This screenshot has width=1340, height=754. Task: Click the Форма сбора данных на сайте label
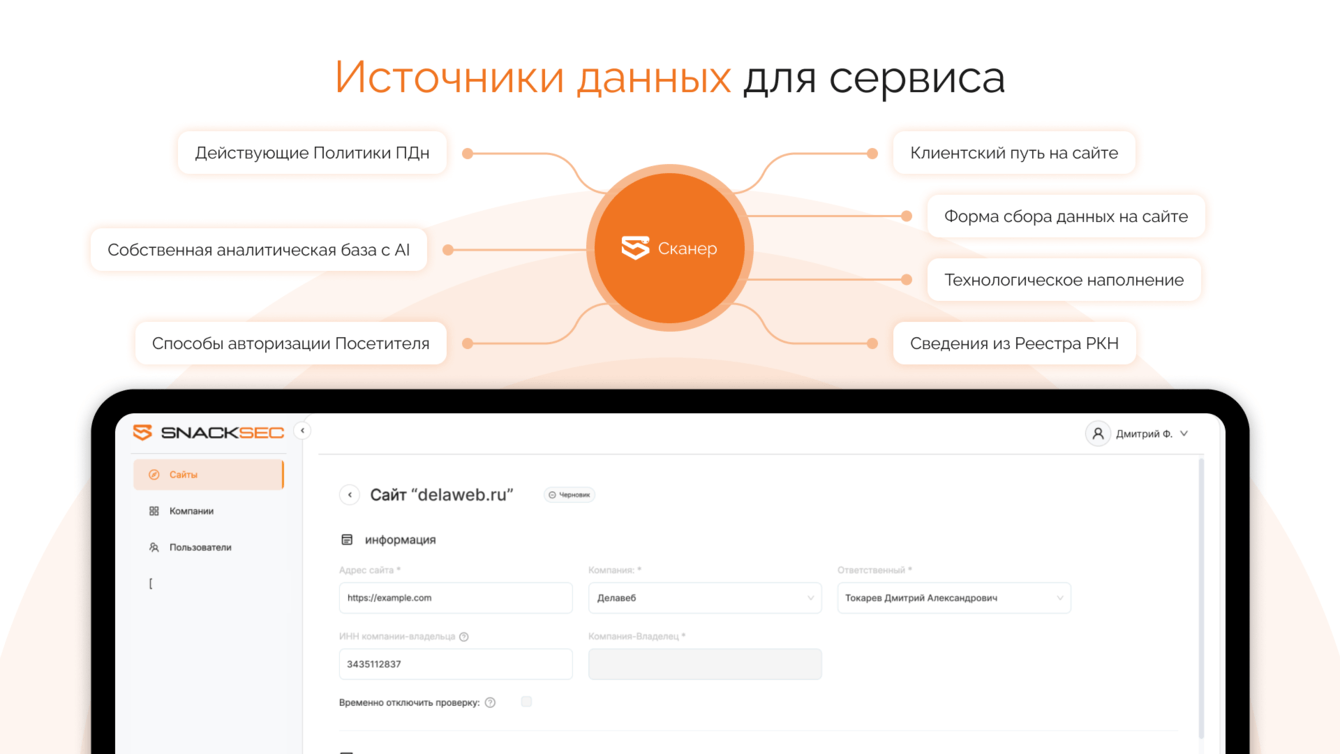click(x=1066, y=216)
